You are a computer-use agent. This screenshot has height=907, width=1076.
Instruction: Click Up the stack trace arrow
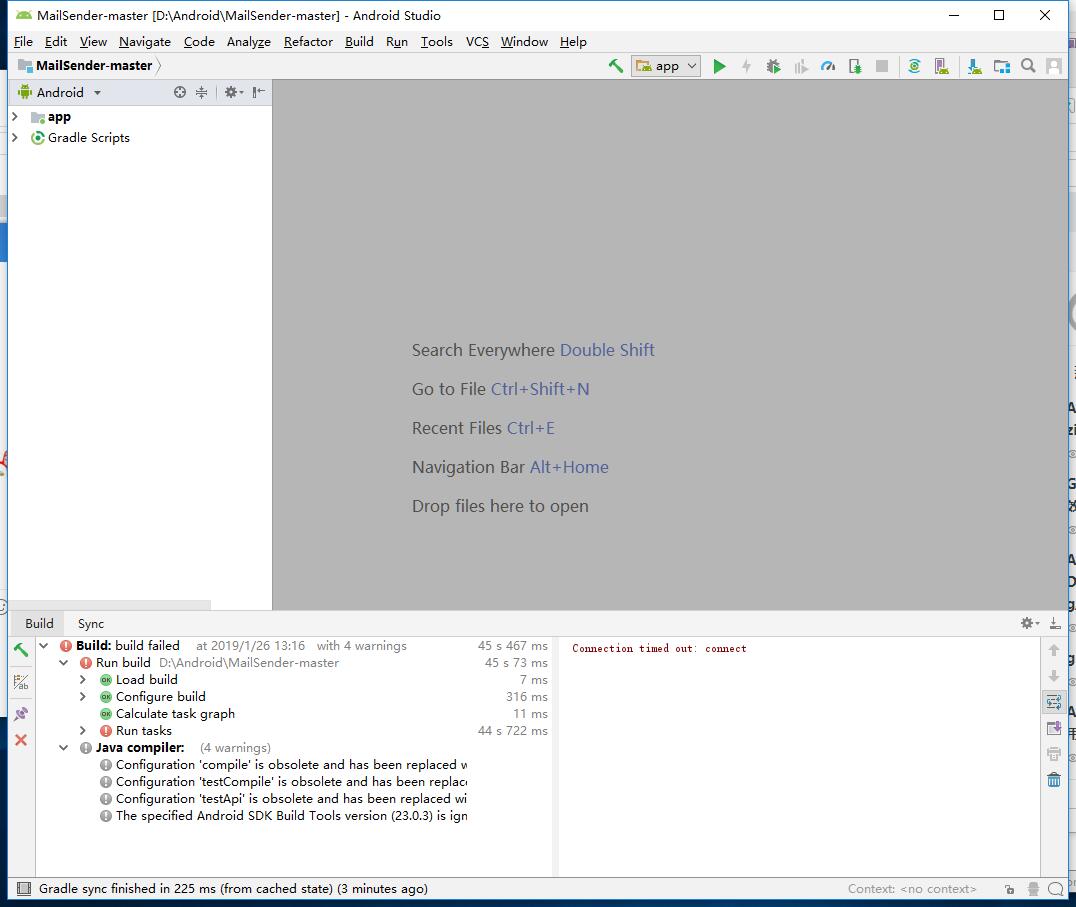point(1054,650)
